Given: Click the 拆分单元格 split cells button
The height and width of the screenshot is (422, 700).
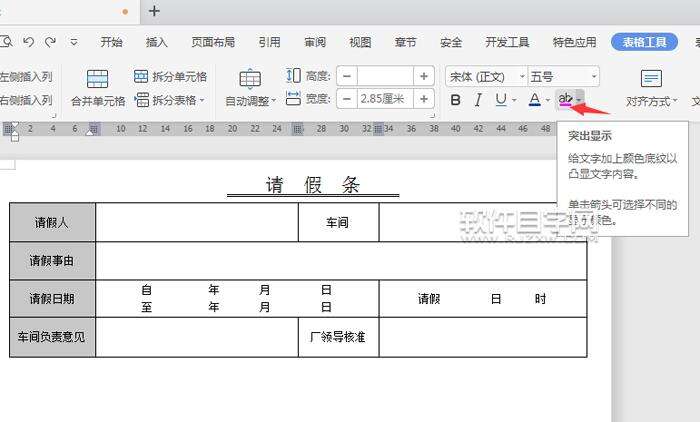Looking at the screenshot, I should point(171,77).
